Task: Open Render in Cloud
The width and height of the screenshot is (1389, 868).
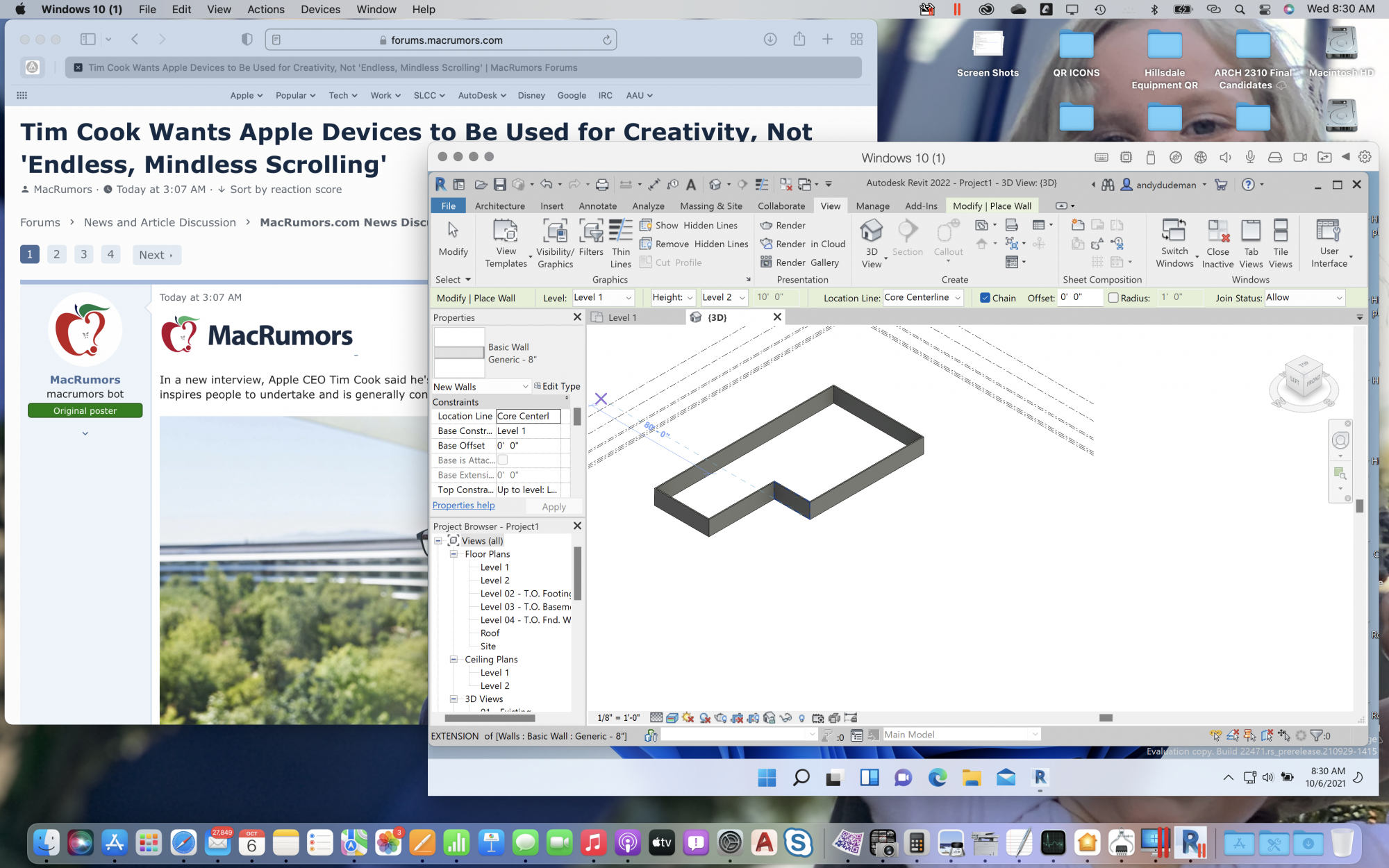Action: tap(803, 244)
